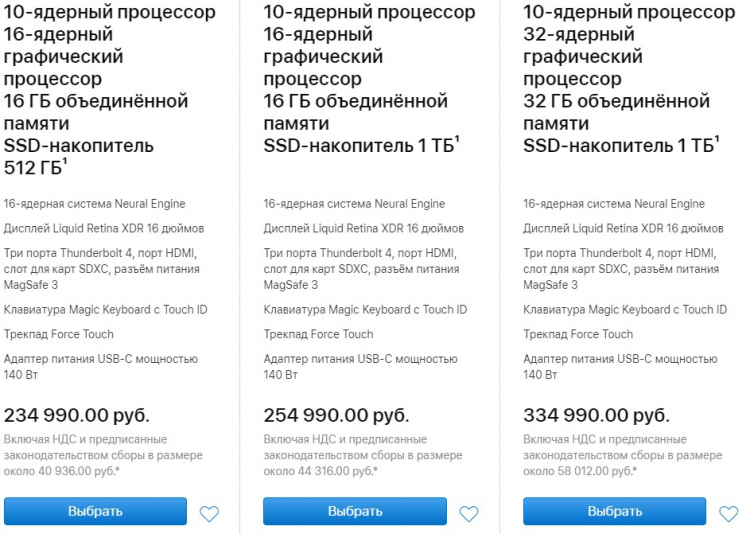The width and height of the screenshot is (750, 534).
Task: Click Выбрать under the 234 990.00 руб. price
Action: click(x=95, y=511)
